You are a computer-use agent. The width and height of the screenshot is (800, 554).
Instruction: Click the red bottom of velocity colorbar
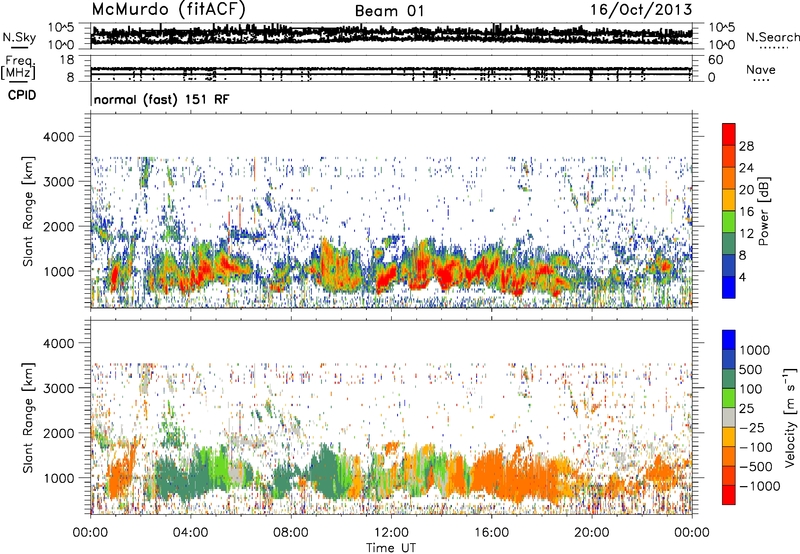click(729, 495)
